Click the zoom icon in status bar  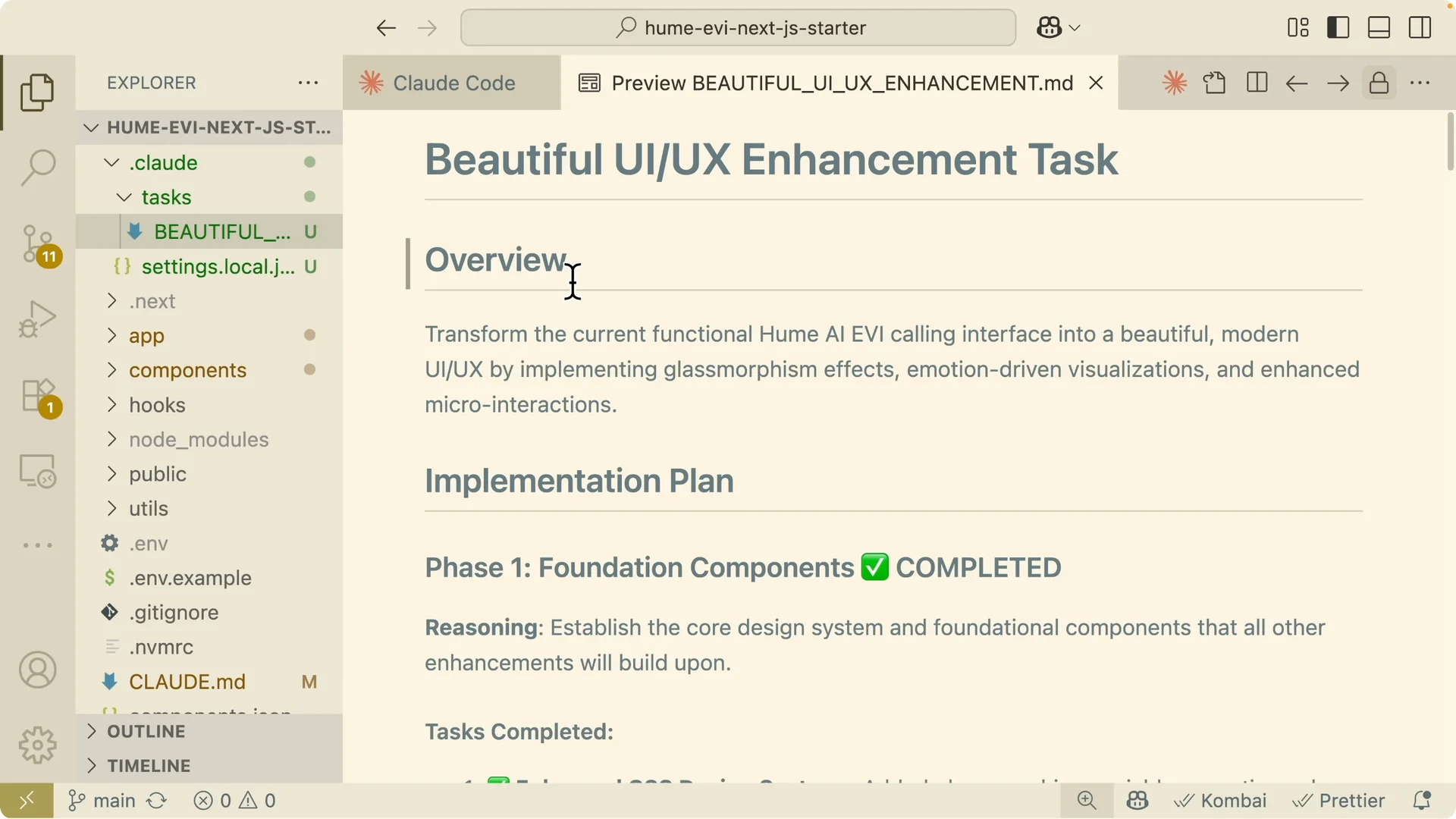tap(1087, 801)
